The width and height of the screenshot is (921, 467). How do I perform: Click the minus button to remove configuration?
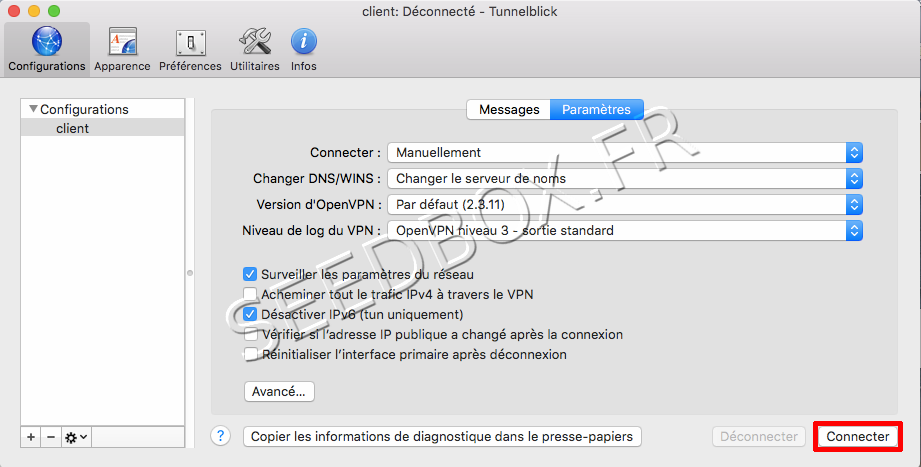point(51,437)
